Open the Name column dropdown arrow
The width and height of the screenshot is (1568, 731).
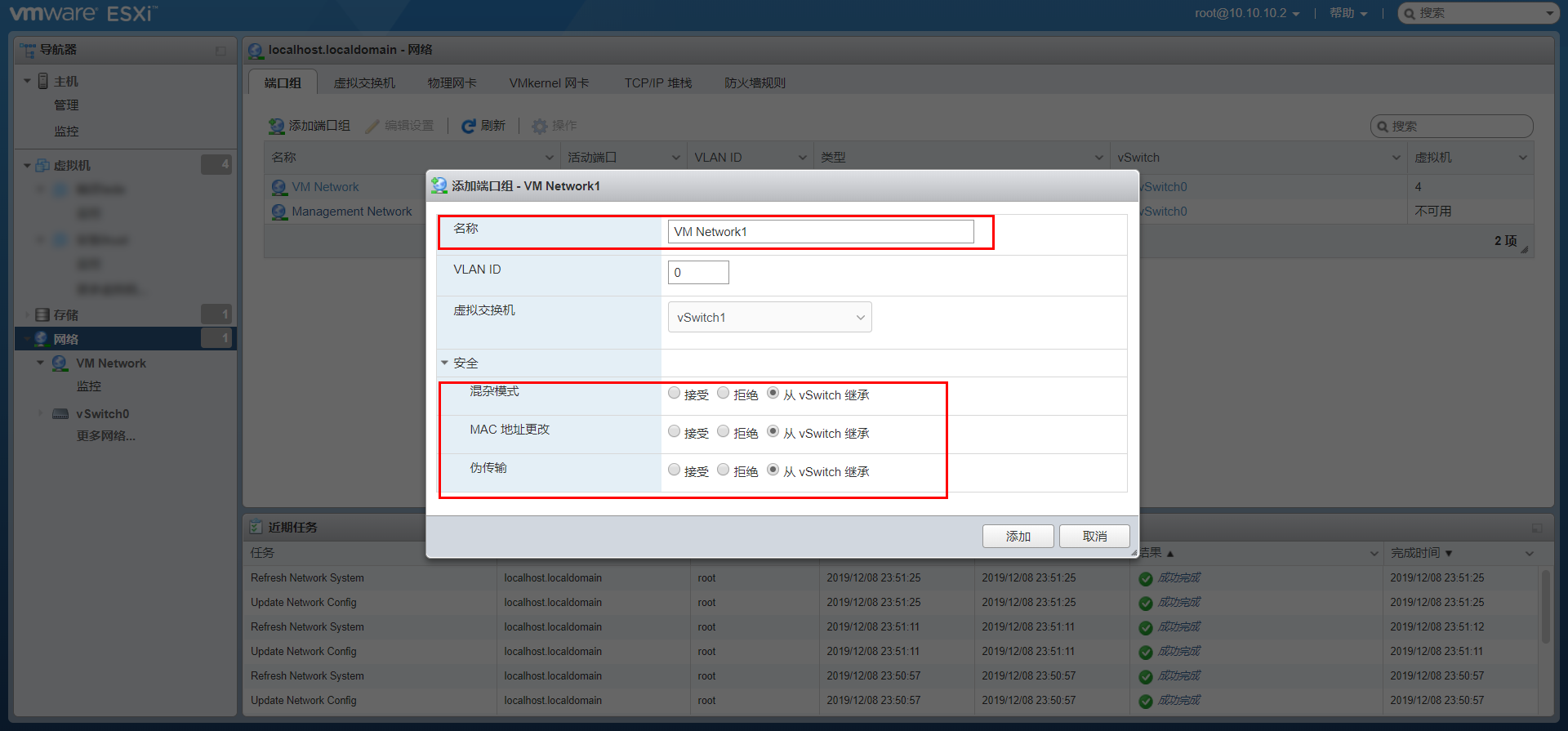[x=549, y=158]
